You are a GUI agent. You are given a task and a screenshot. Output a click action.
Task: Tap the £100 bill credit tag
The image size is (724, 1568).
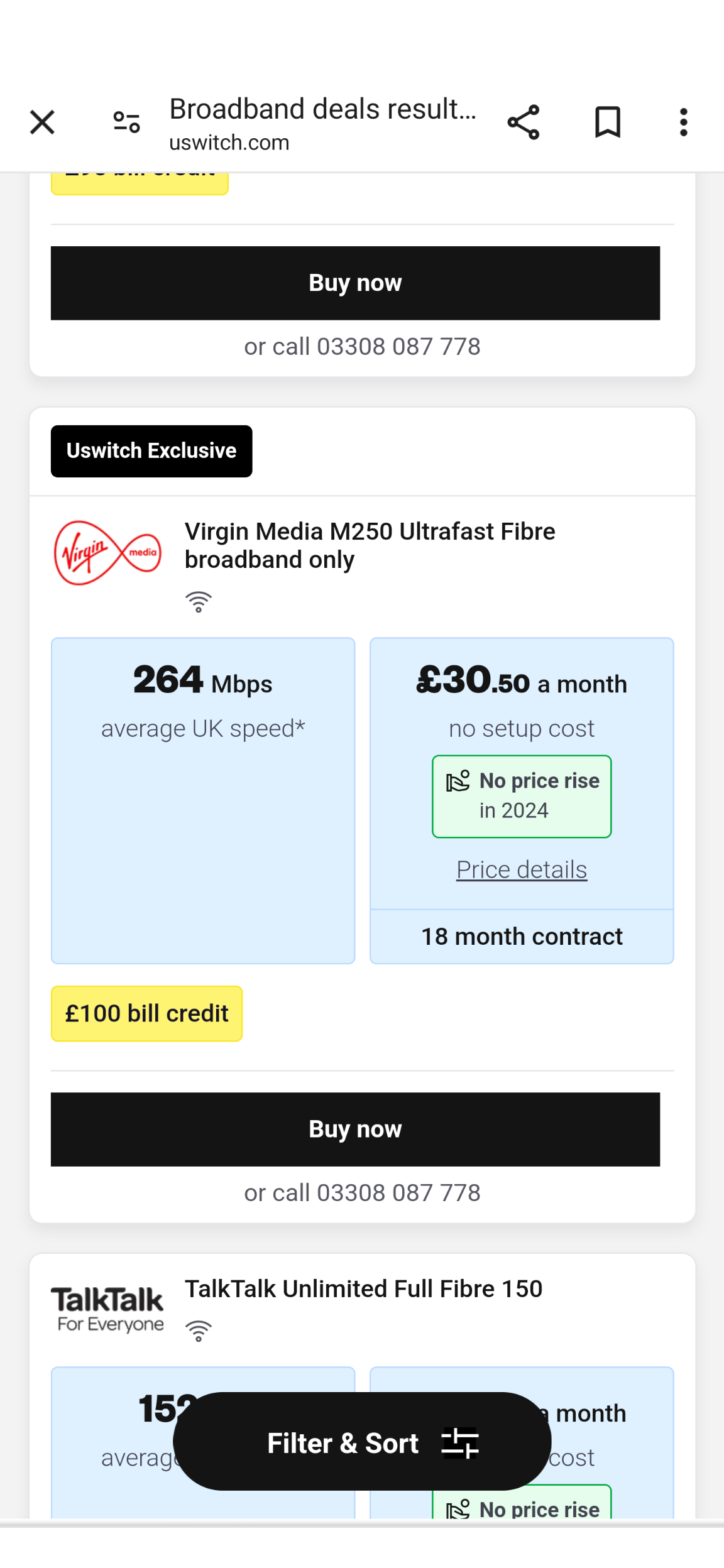tap(146, 1014)
